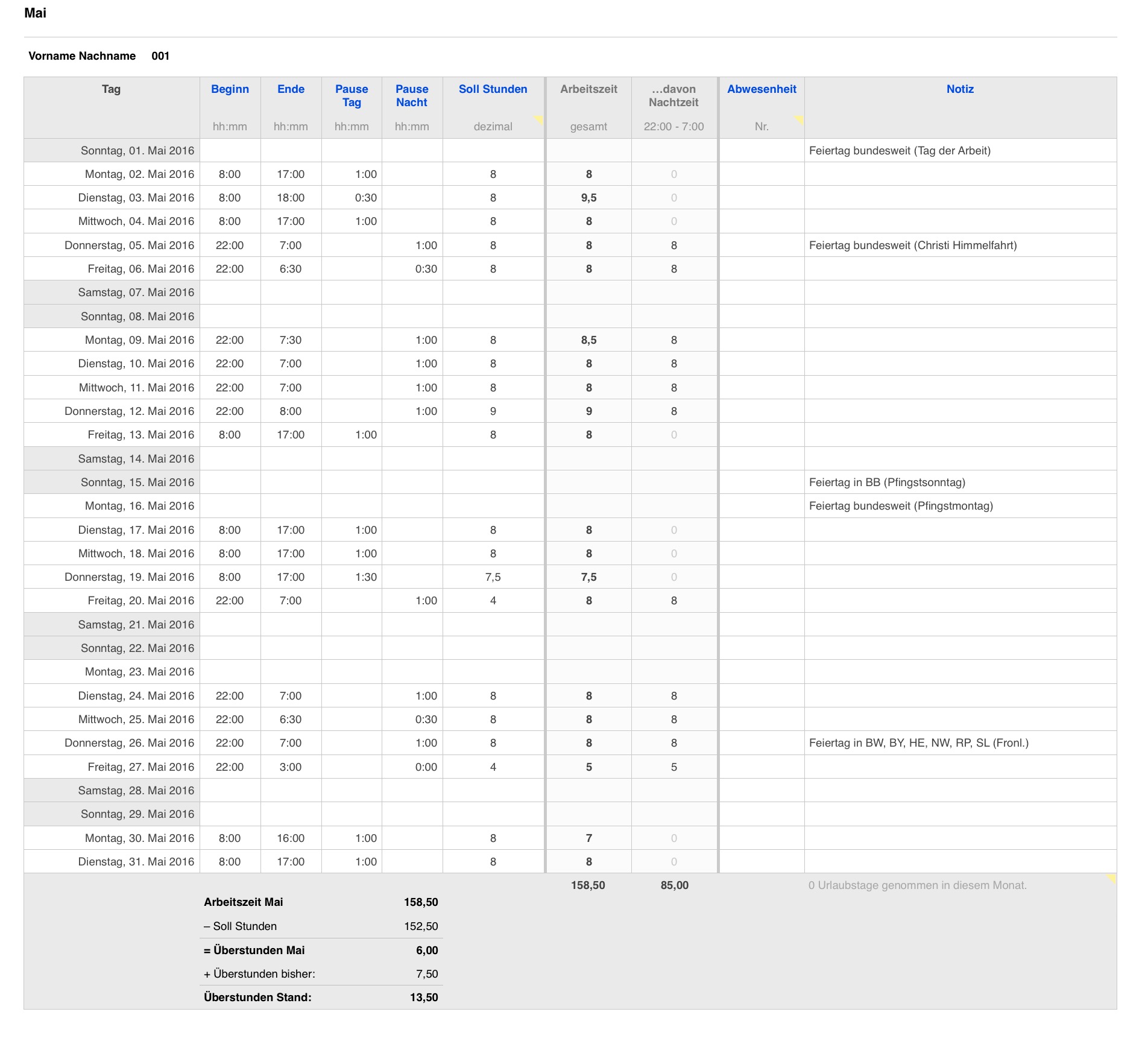The image size is (1148, 1047).
Task: Click the yellow comment marker beside the Urlaubstage note
Action: [1111, 878]
